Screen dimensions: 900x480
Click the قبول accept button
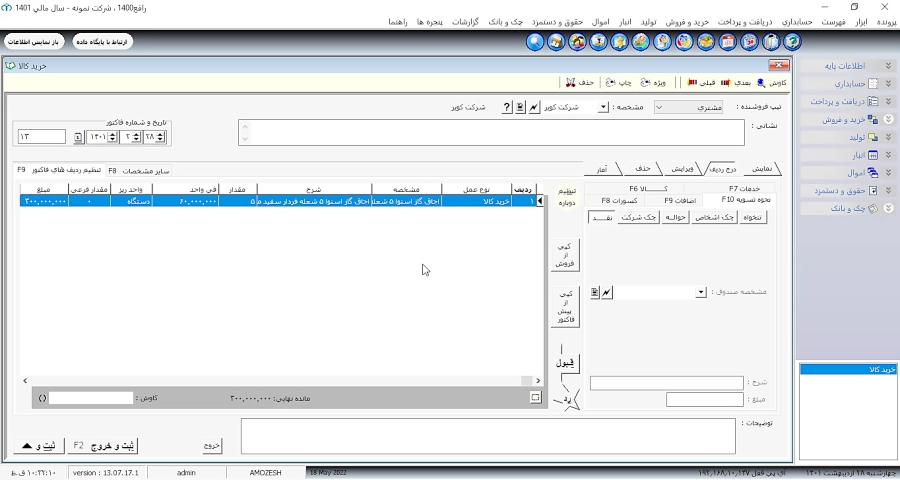tap(565, 363)
